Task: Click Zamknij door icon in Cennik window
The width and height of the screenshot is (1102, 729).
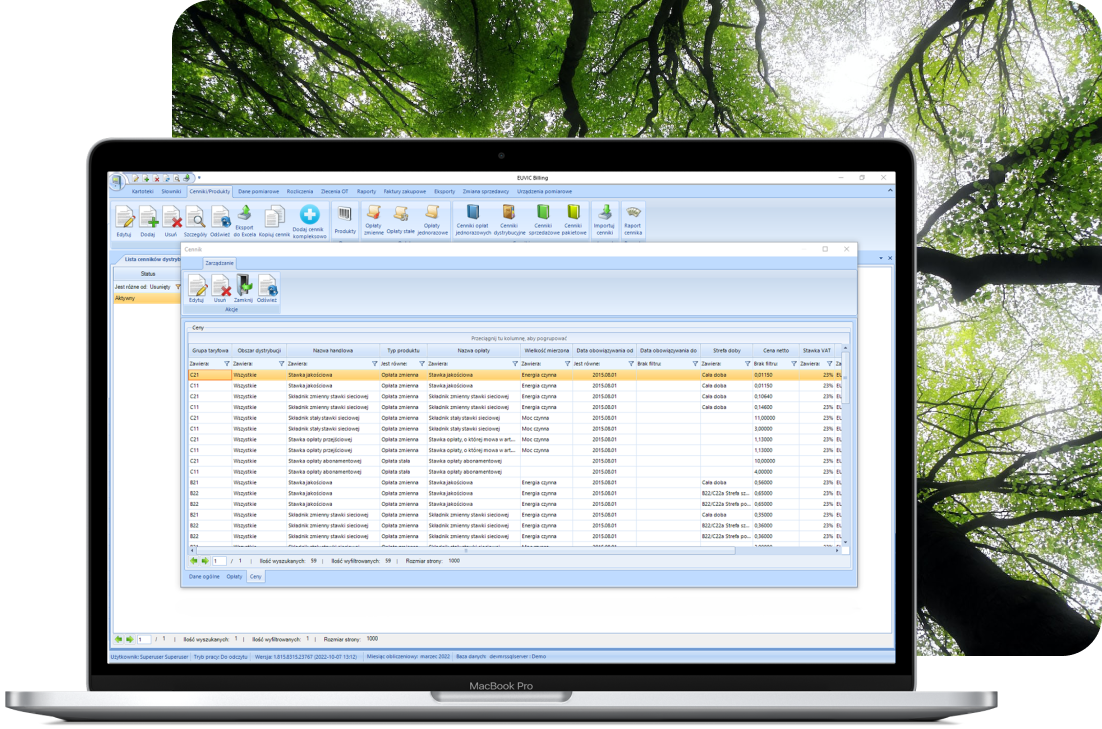Action: [x=244, y=285]
